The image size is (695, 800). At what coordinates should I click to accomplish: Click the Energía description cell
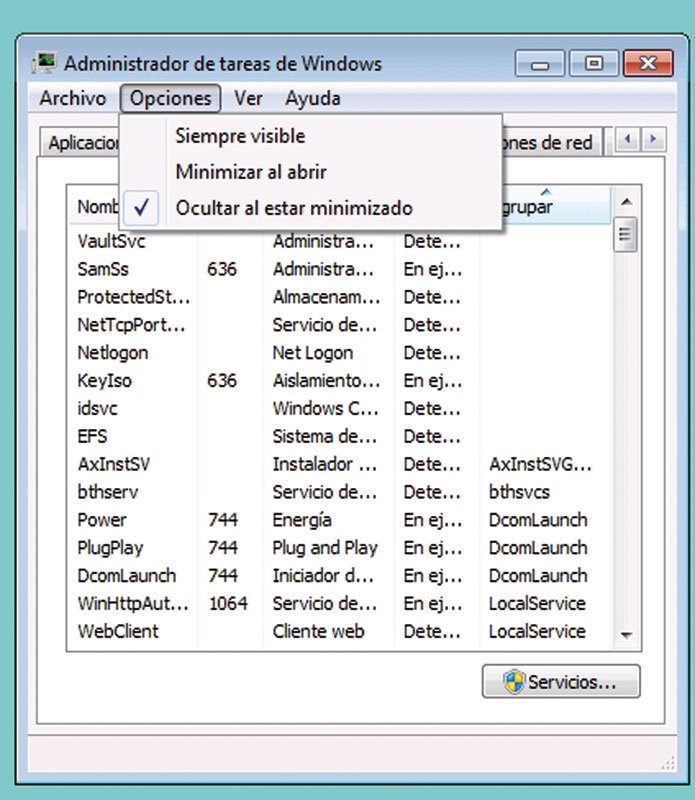(302, 520)
